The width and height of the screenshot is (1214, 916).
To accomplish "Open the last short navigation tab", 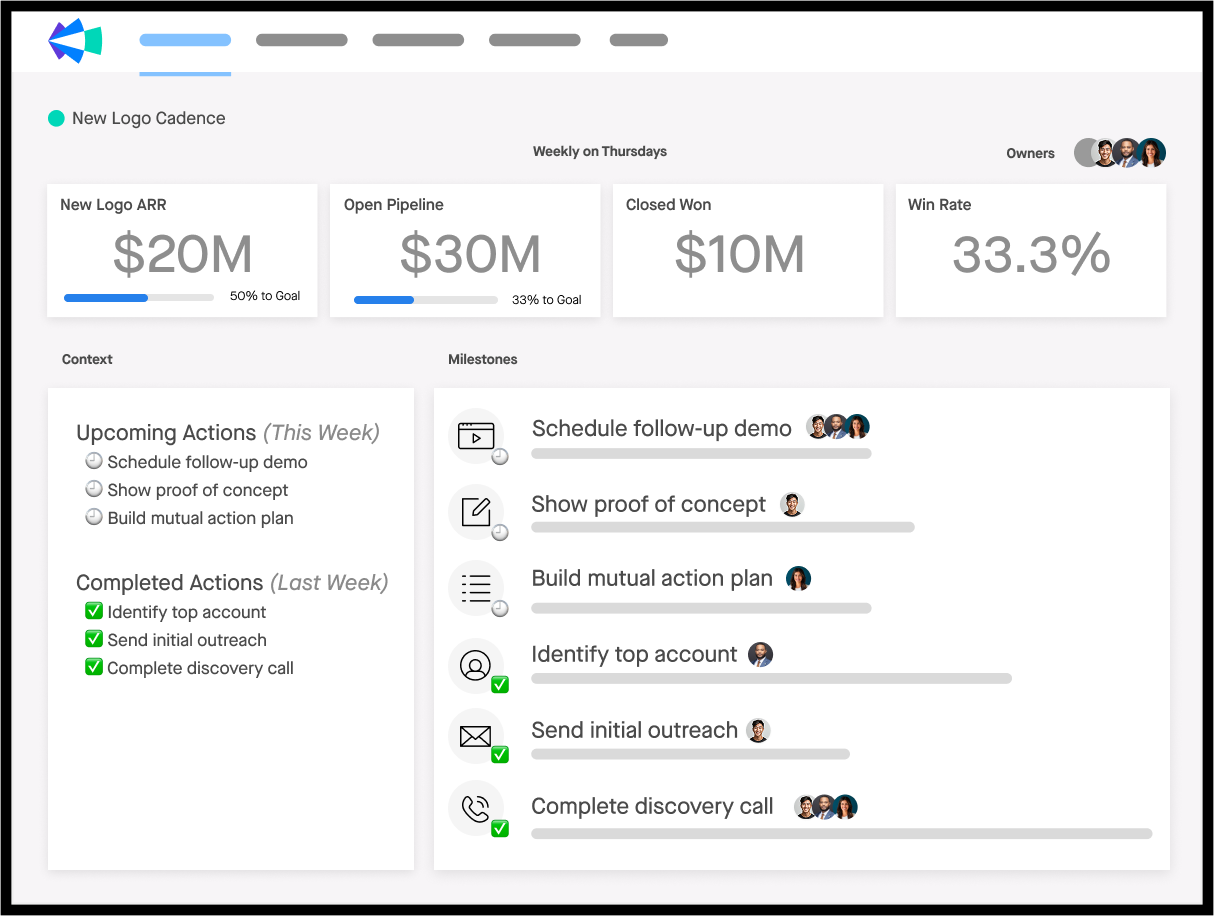I will [638, 40].
